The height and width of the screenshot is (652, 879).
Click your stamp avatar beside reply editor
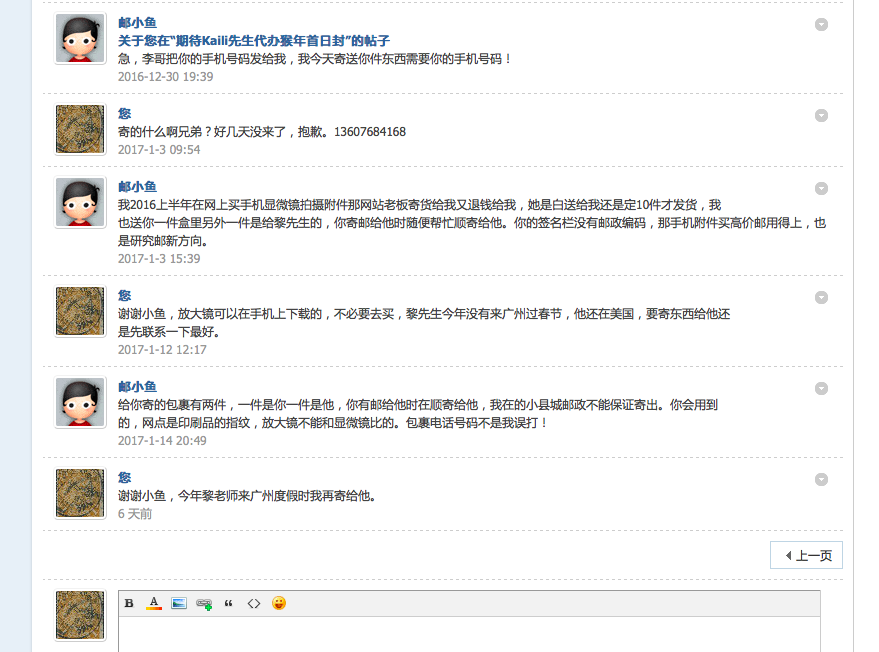click(80, 615)
